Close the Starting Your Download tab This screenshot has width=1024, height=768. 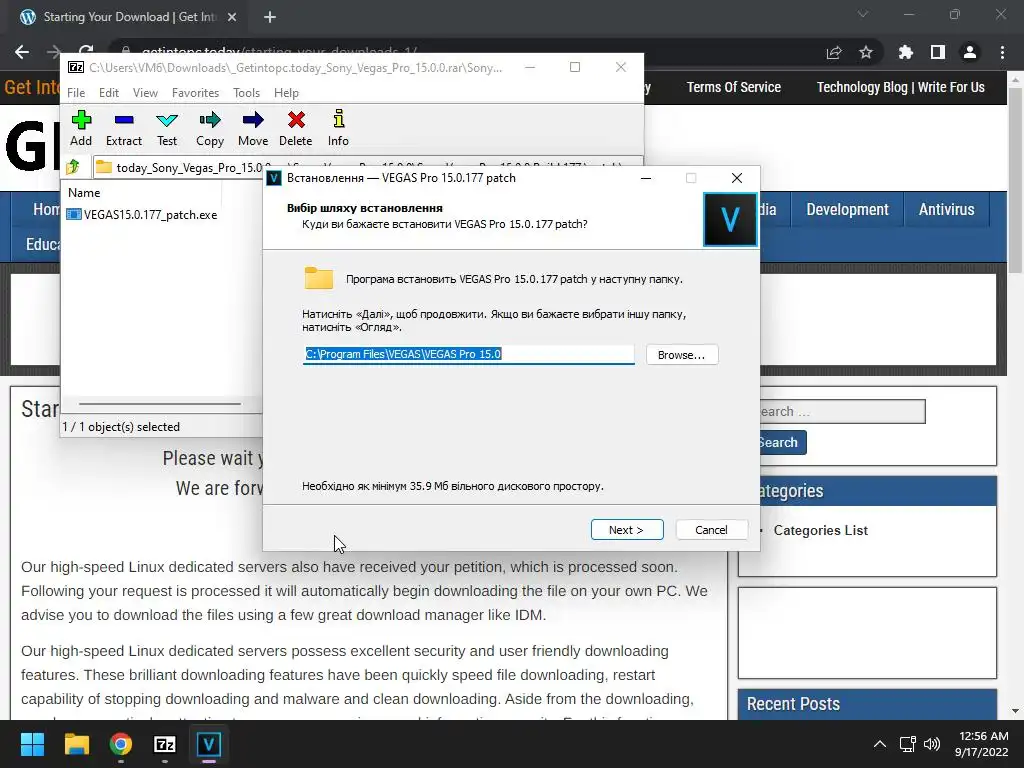click(232, 17)
